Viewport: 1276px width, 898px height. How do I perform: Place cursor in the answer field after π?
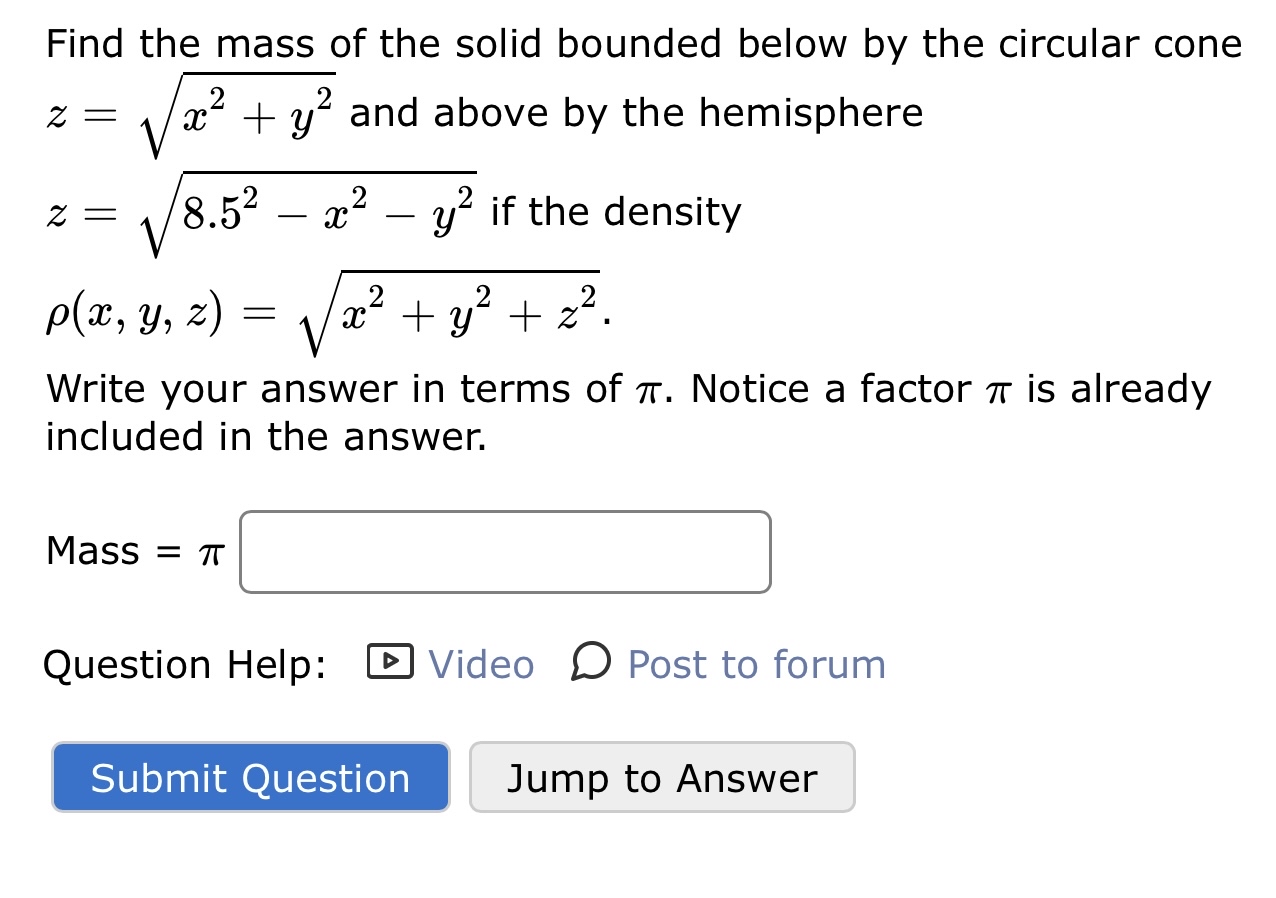pos(504,551)
